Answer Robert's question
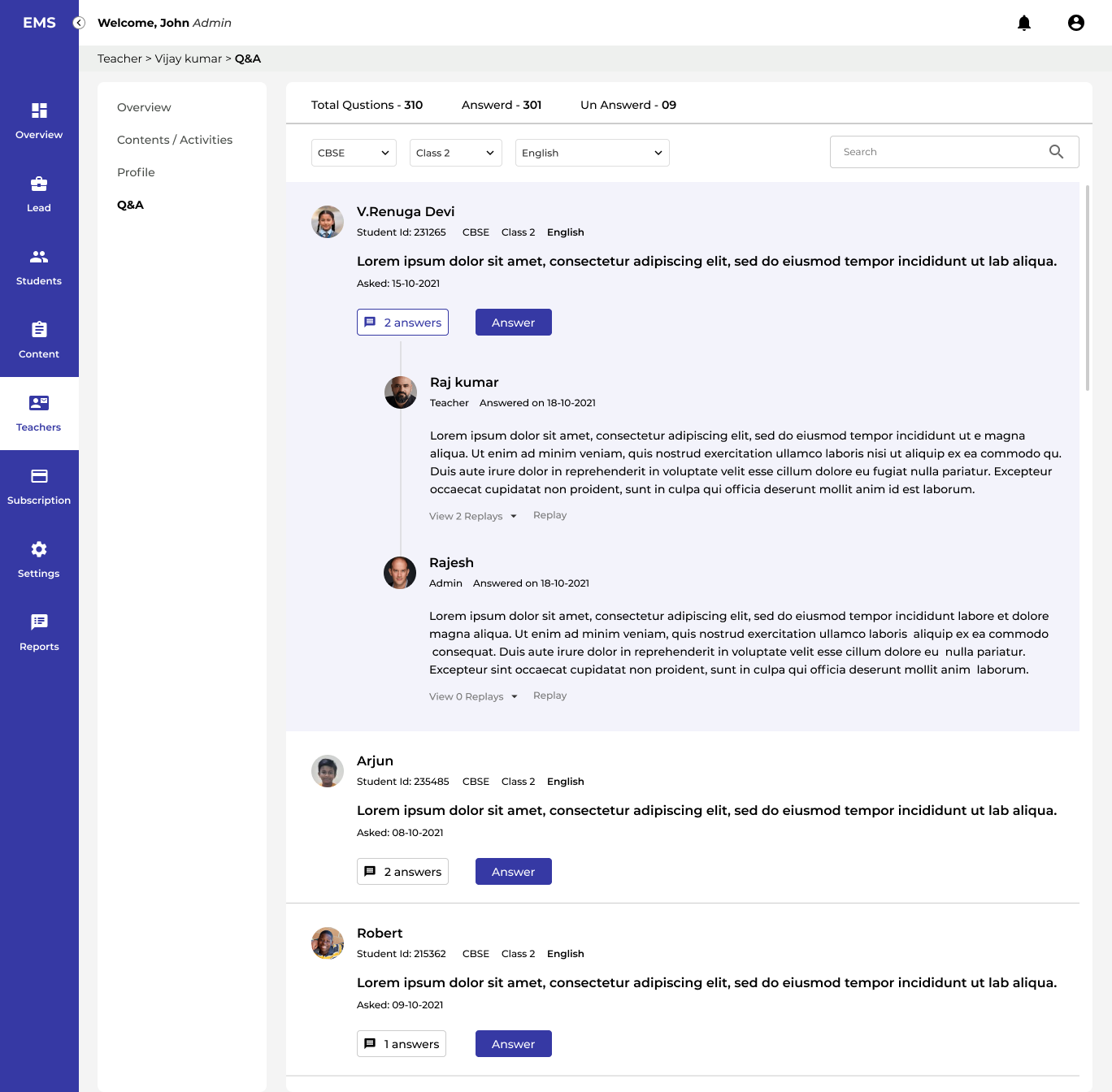This screenshot has height=1092, width=1112. click(514, 1043)
